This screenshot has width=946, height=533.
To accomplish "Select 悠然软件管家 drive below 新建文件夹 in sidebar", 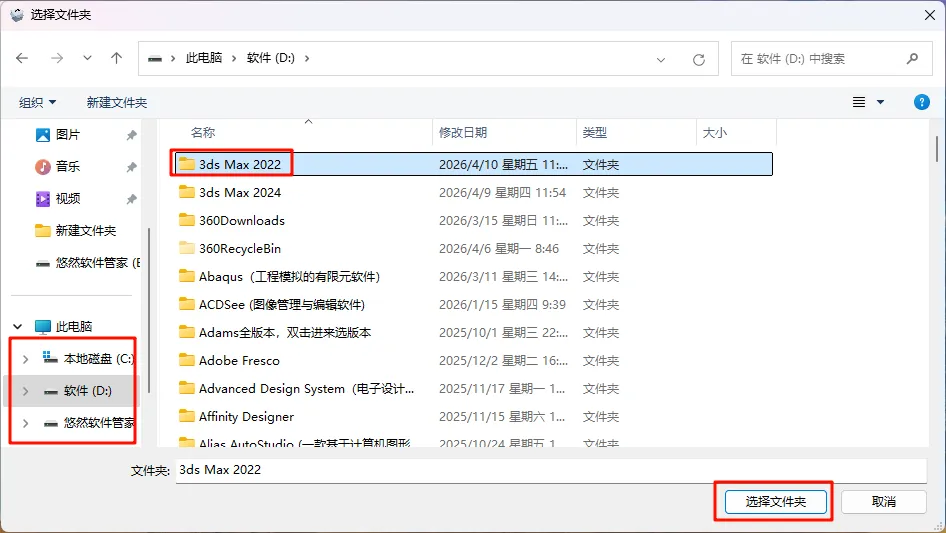I will pos(87,263).
